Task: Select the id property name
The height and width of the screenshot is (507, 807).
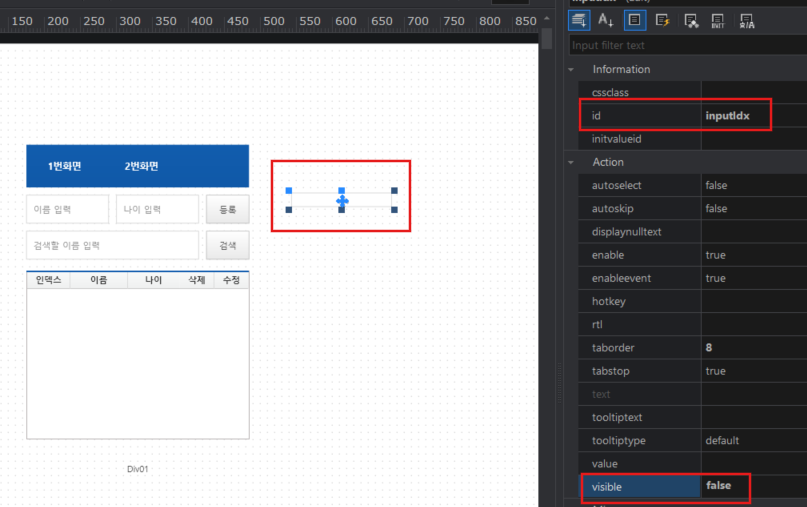Action: [596, 116]
